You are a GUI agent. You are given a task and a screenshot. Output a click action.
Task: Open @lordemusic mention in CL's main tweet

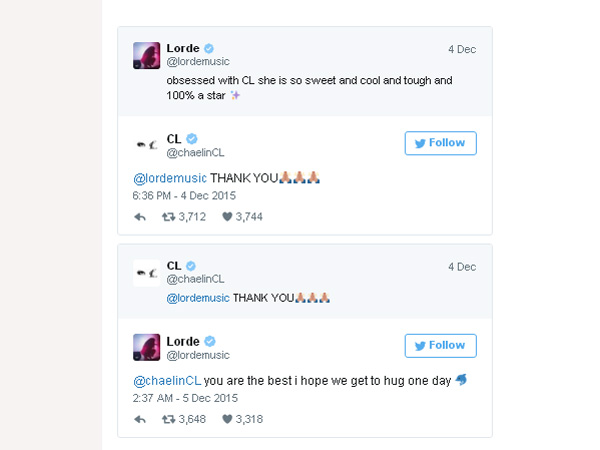click(x=170, y=178)
